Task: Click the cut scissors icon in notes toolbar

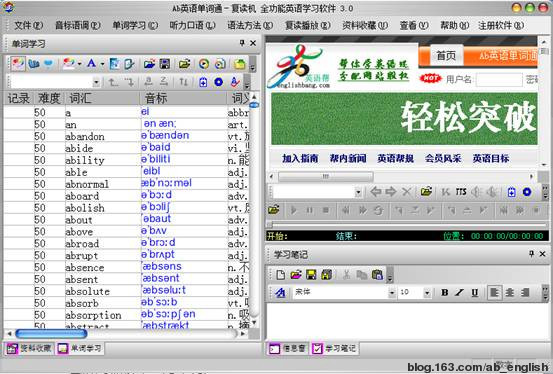Action: [x=346, y=275]
